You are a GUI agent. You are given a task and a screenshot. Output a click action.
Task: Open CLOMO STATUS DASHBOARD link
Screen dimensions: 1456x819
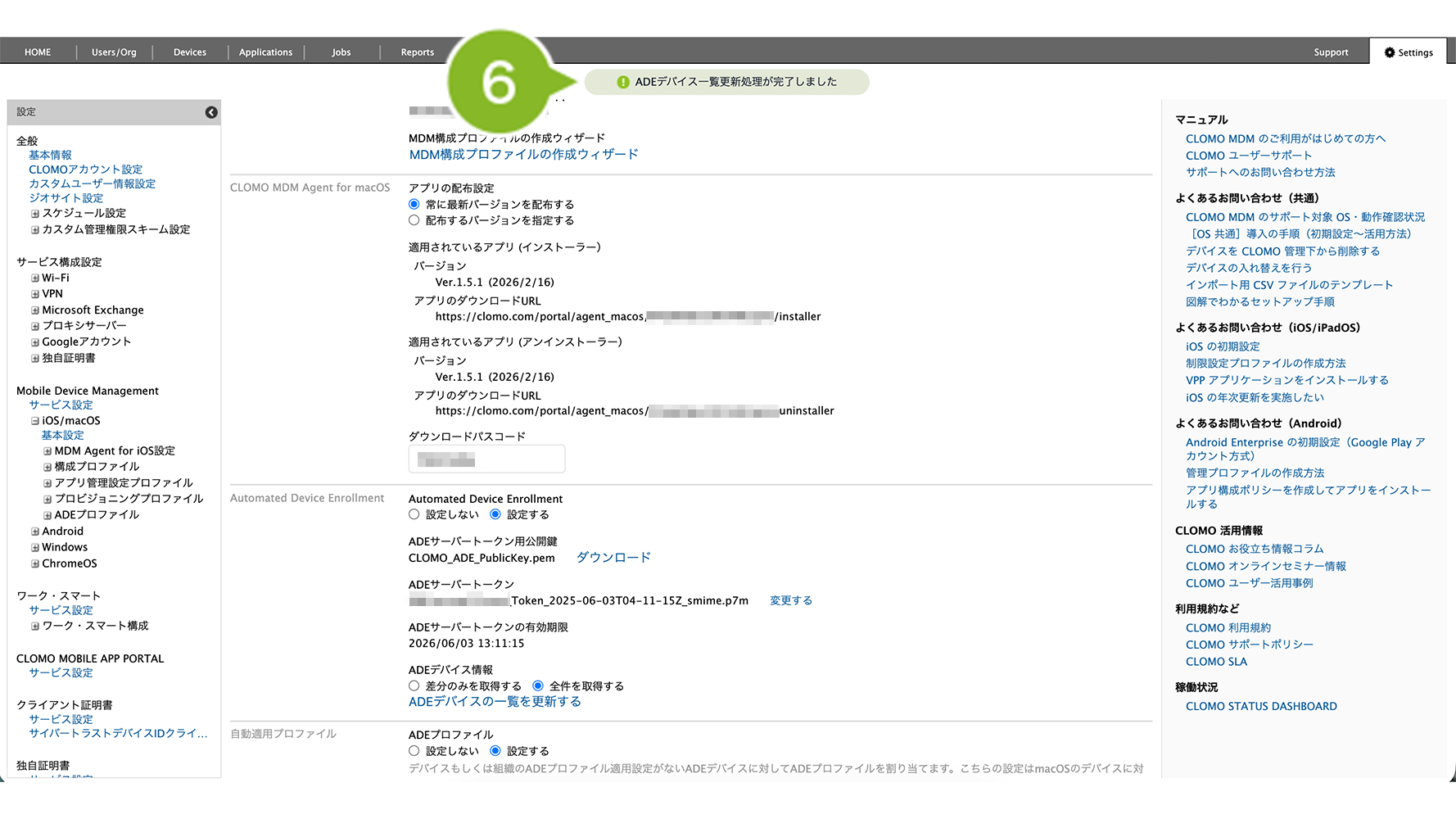[x=1261, y=706]
